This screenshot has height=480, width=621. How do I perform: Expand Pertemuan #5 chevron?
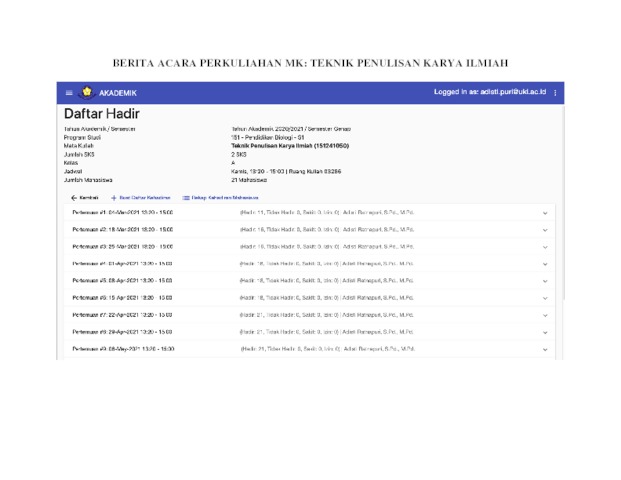545,282
